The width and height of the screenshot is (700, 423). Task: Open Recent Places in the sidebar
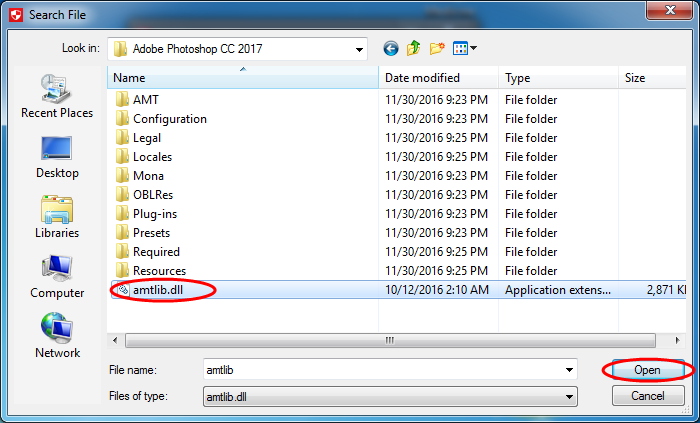pos(57,97)
